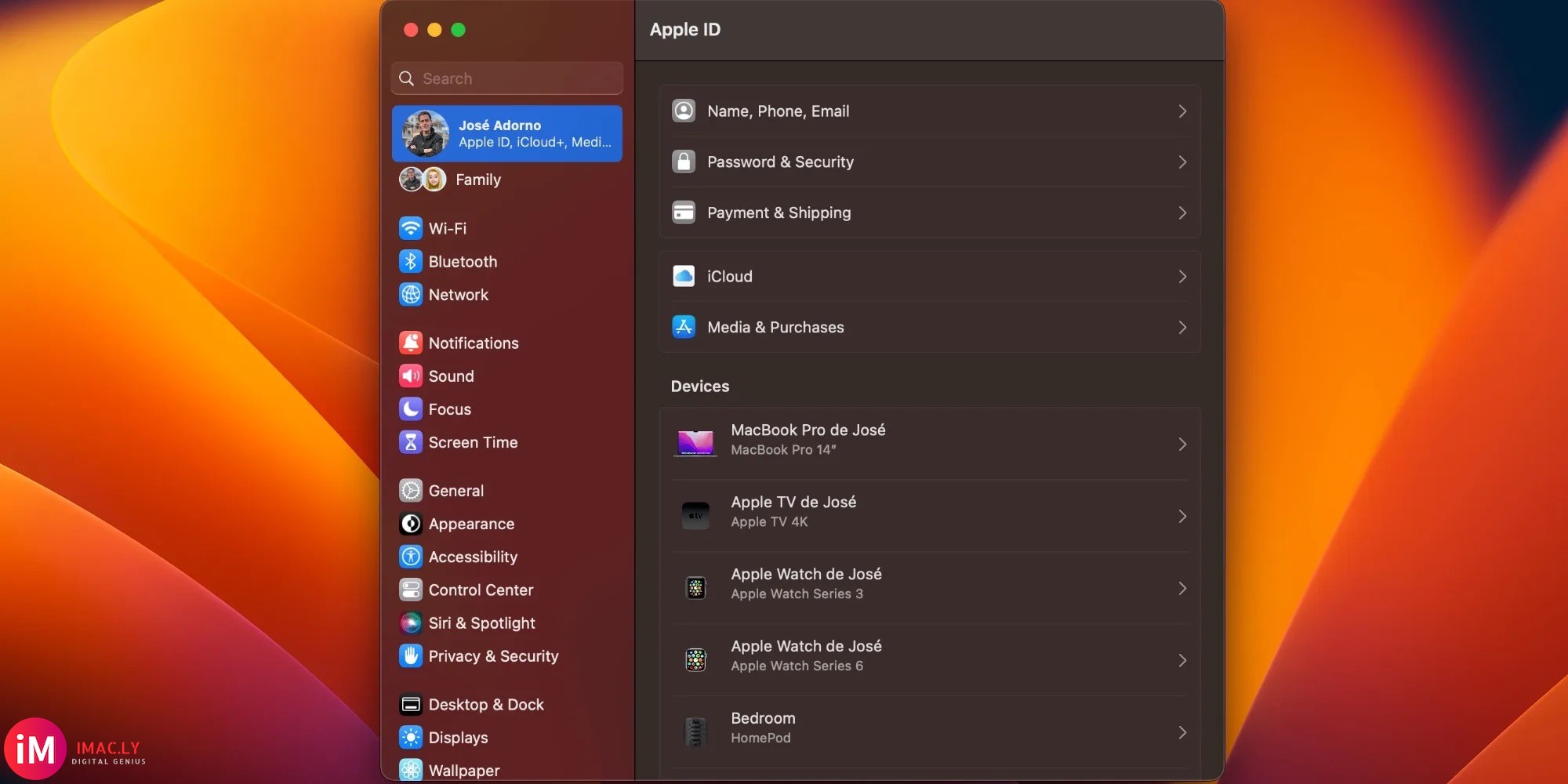Image resolution: width=1568 pixels, height=784 pixels.
Task: Open the Media & Purchases label
Action: tap(775, 328)
